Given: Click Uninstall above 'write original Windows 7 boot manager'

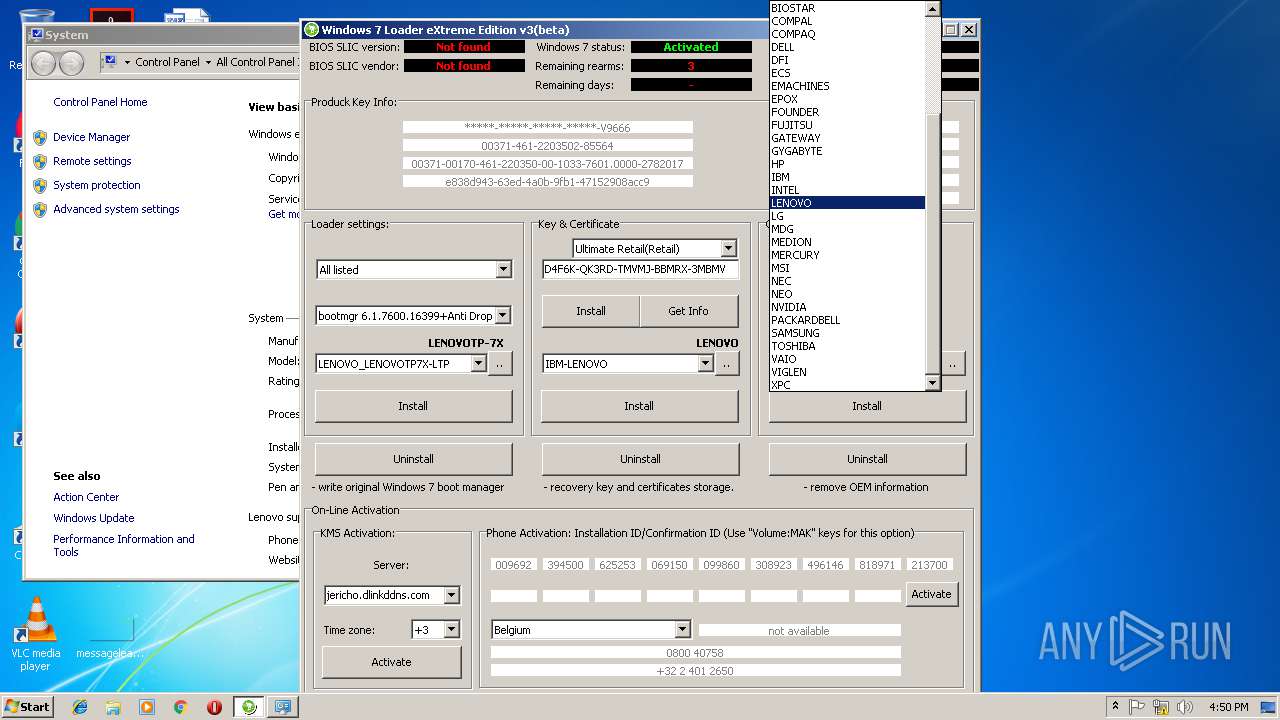Looking at the screenshot, I should pyautogui.click(x=413, y=459).
